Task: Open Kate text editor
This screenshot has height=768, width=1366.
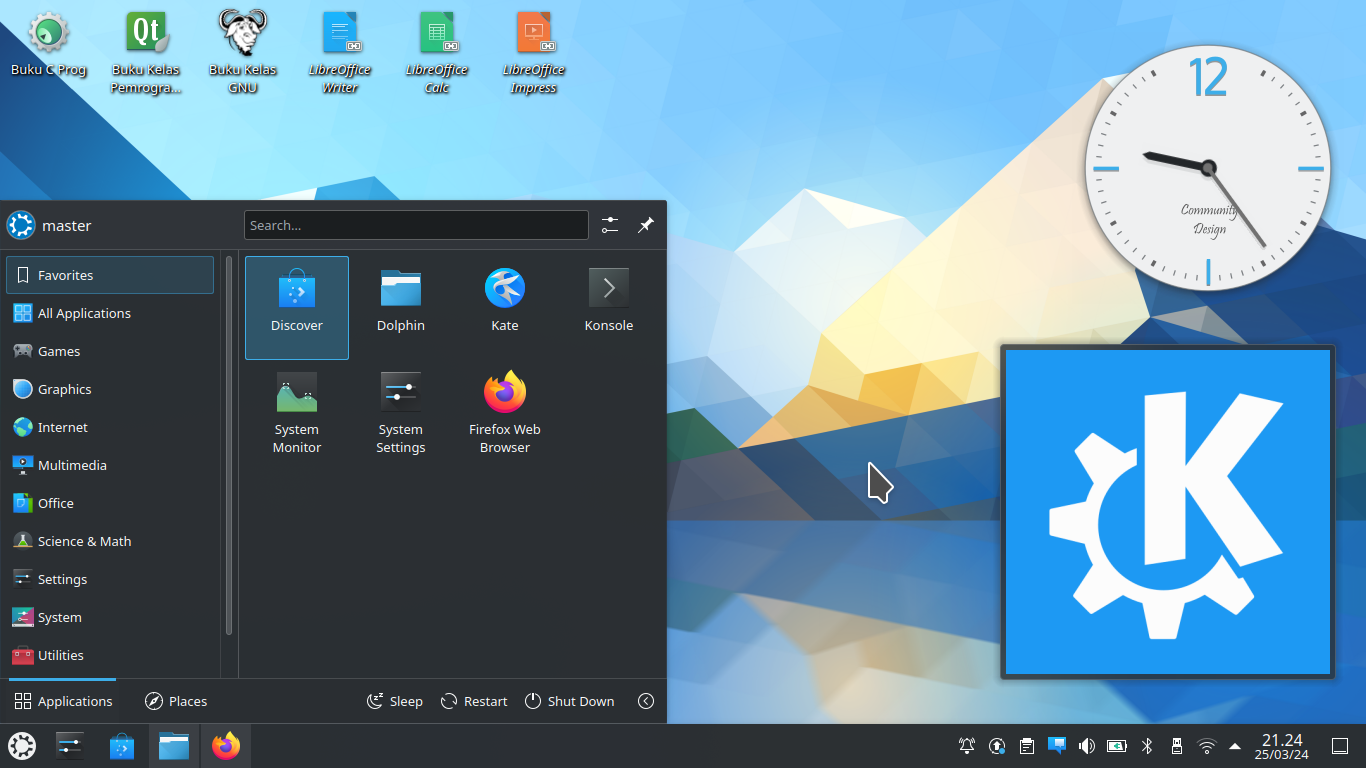Action: click(505, 307)
